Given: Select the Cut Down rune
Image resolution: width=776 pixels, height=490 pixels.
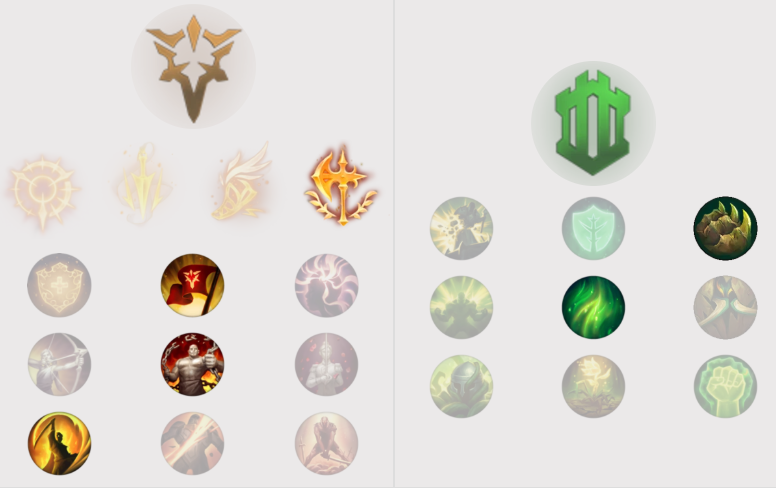Looking at the screenshot, I should tap(193, 443).
